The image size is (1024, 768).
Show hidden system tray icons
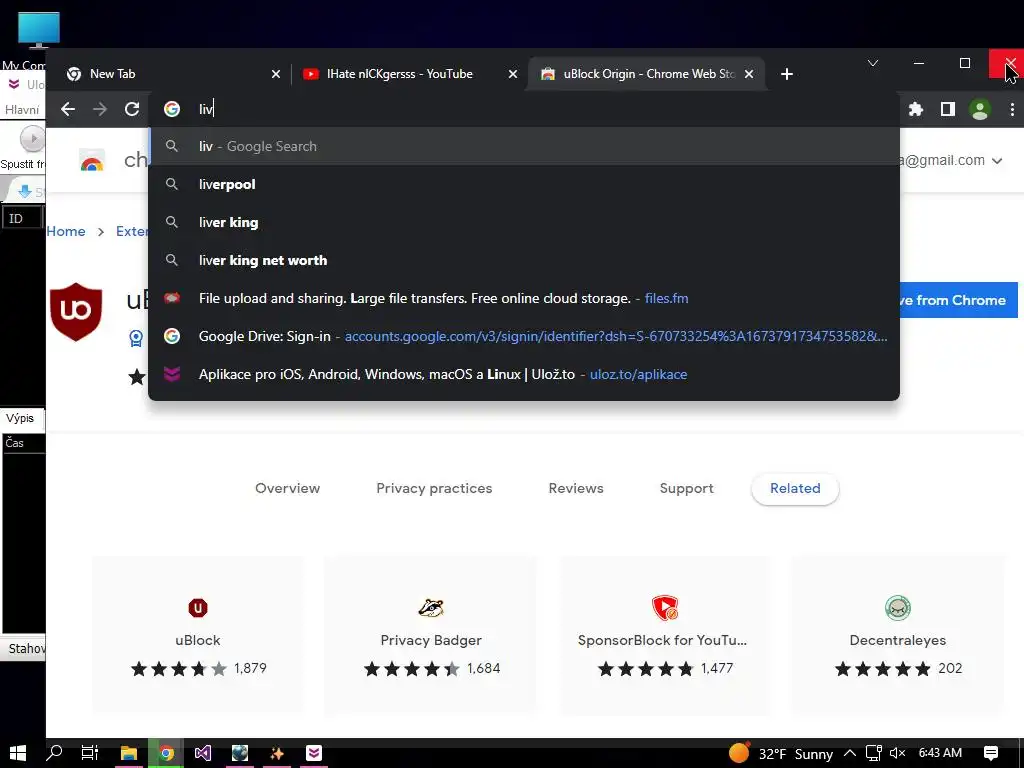pyautogui.click(x=850, y=753)
